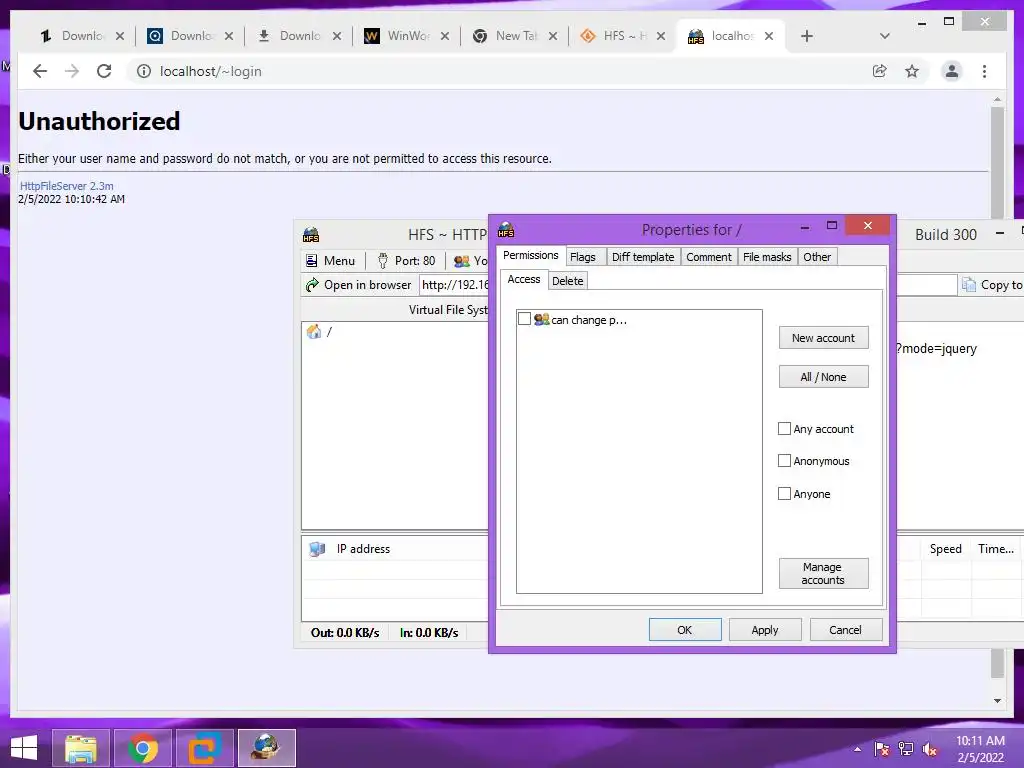Enable the Anyone checkbox

784,494
